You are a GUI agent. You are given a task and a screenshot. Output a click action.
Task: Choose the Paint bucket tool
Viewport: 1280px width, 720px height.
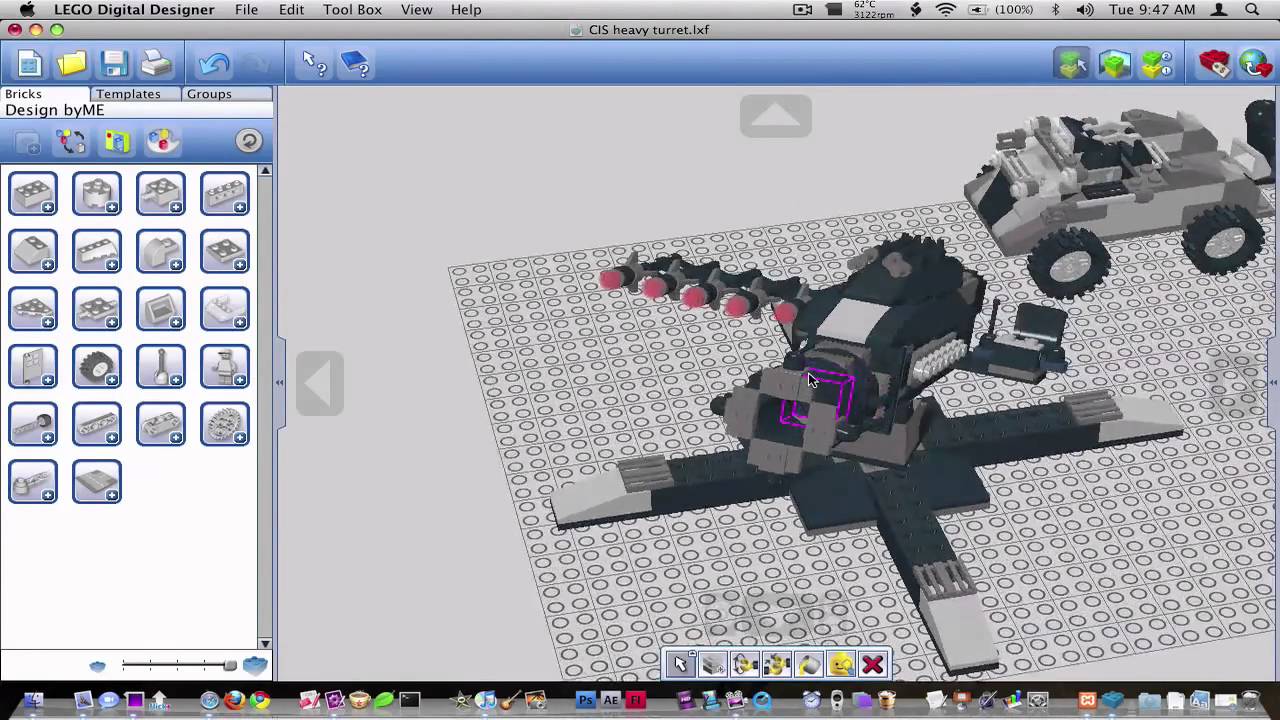click(809, 664)
